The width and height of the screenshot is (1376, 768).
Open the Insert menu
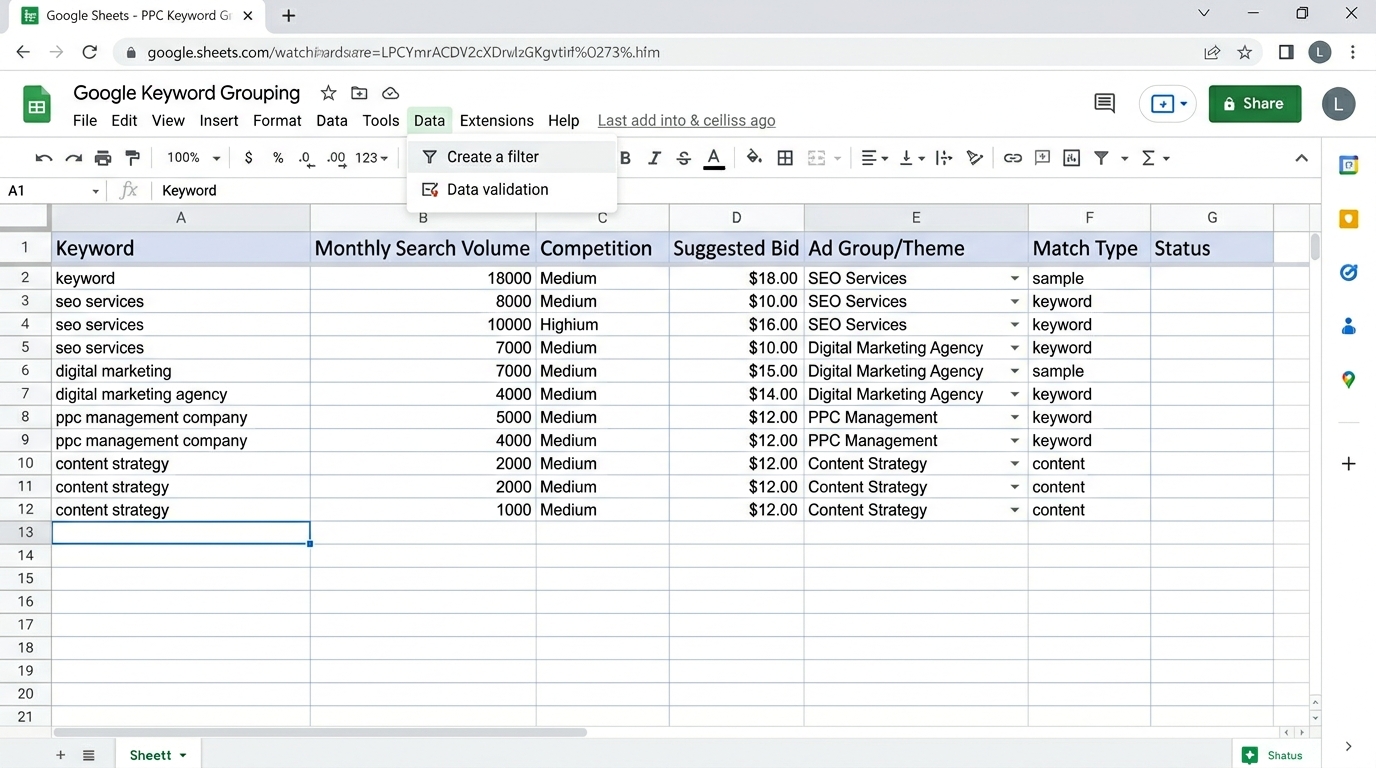[x=219, y=120]
